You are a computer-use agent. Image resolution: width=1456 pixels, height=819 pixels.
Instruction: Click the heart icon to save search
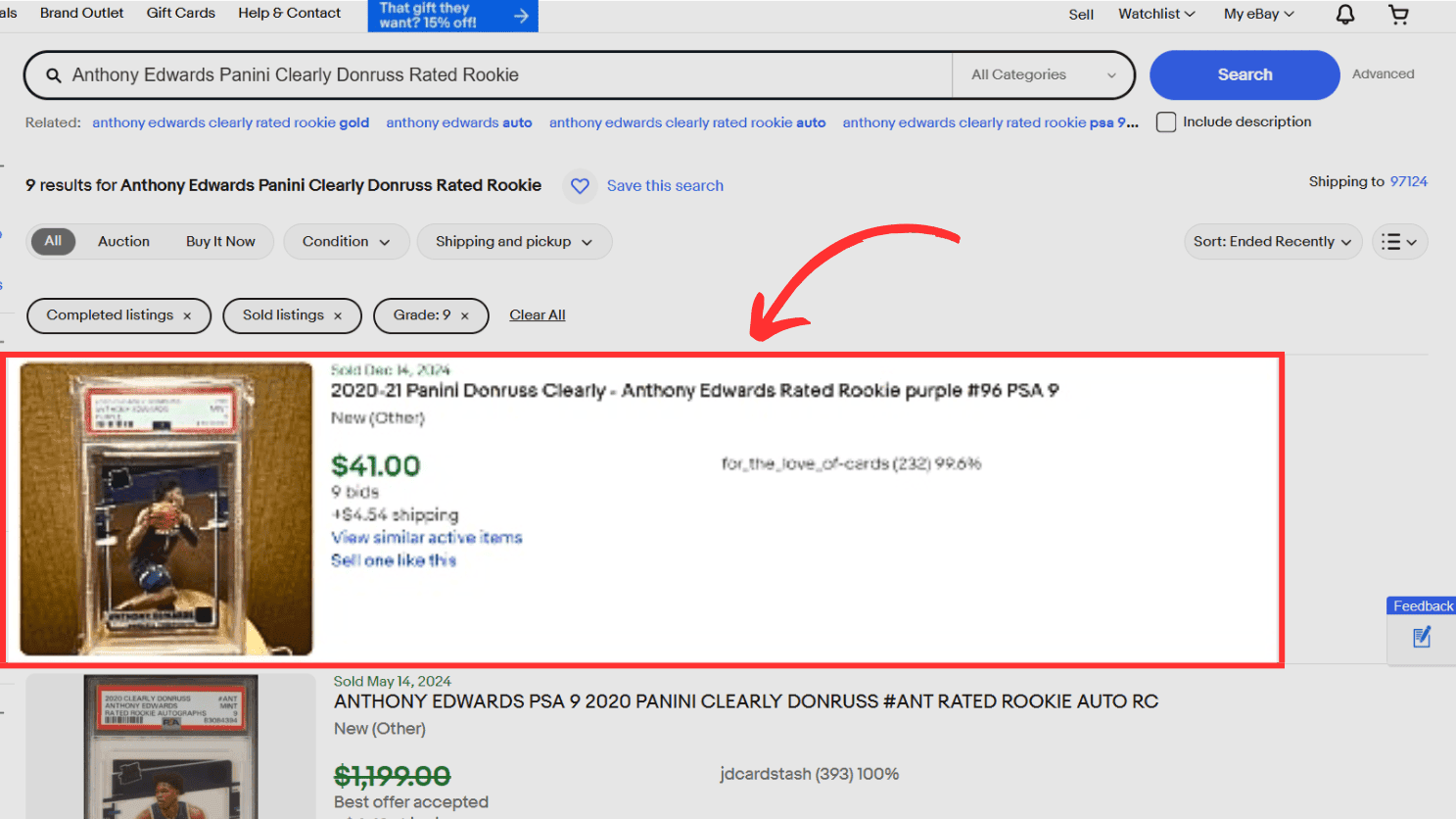click(x=580, y=185)
